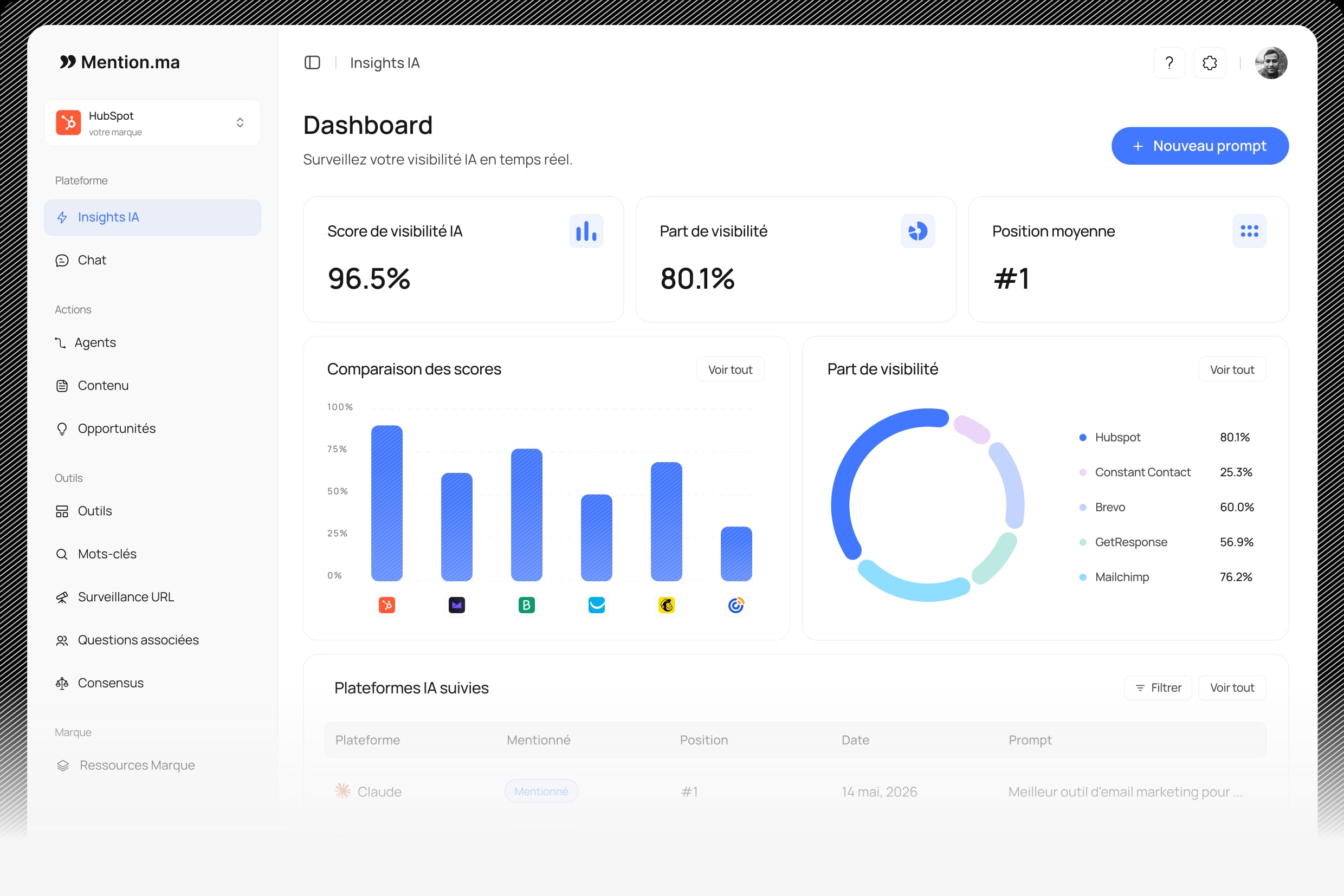Click the Mention.ma logo
The width and height of the screenshot is (1344, 896).
point(119,62)
